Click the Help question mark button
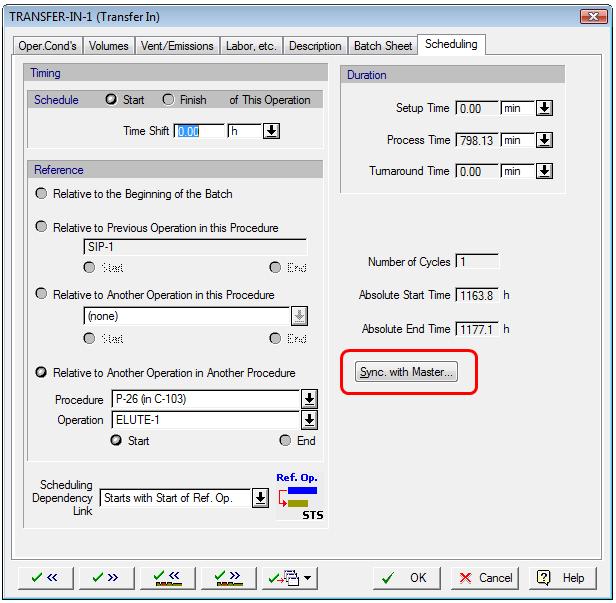The height and width of the screenshot is (603, 616). pyautogui.click(x=561, y=578)
